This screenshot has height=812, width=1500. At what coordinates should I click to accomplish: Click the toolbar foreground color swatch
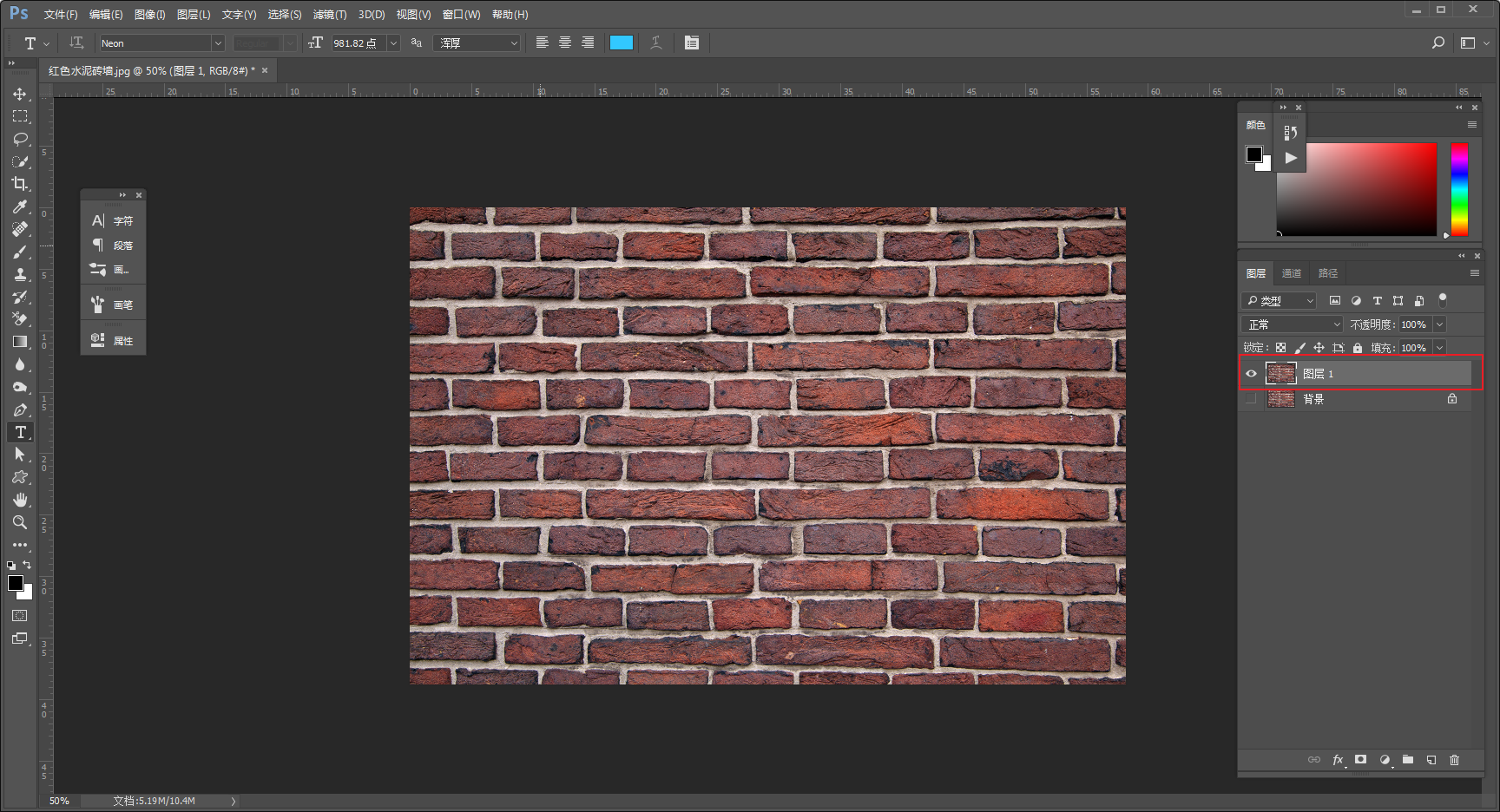[x=16, y=583]
